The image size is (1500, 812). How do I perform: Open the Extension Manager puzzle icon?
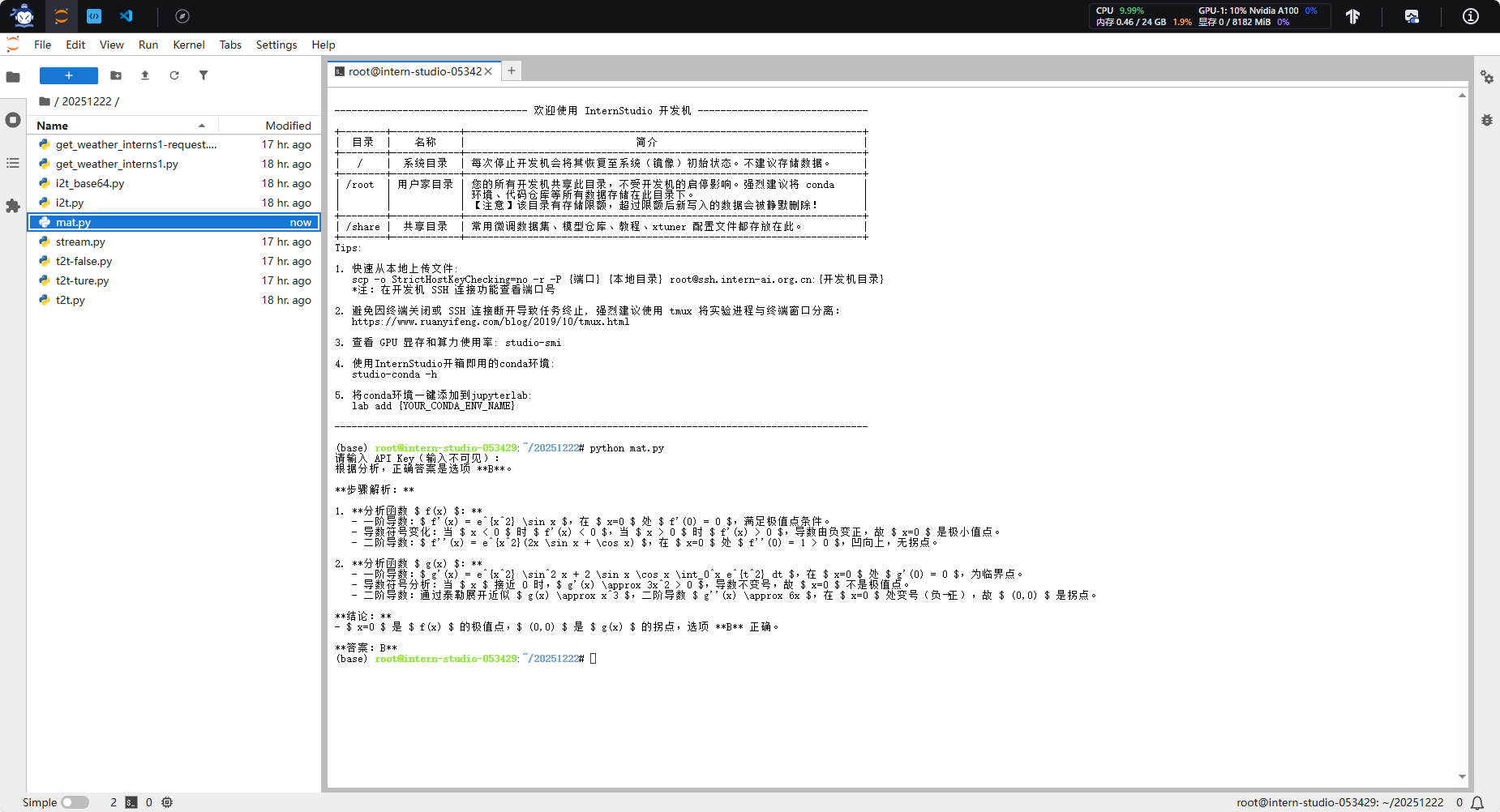(x=13, y=206)
